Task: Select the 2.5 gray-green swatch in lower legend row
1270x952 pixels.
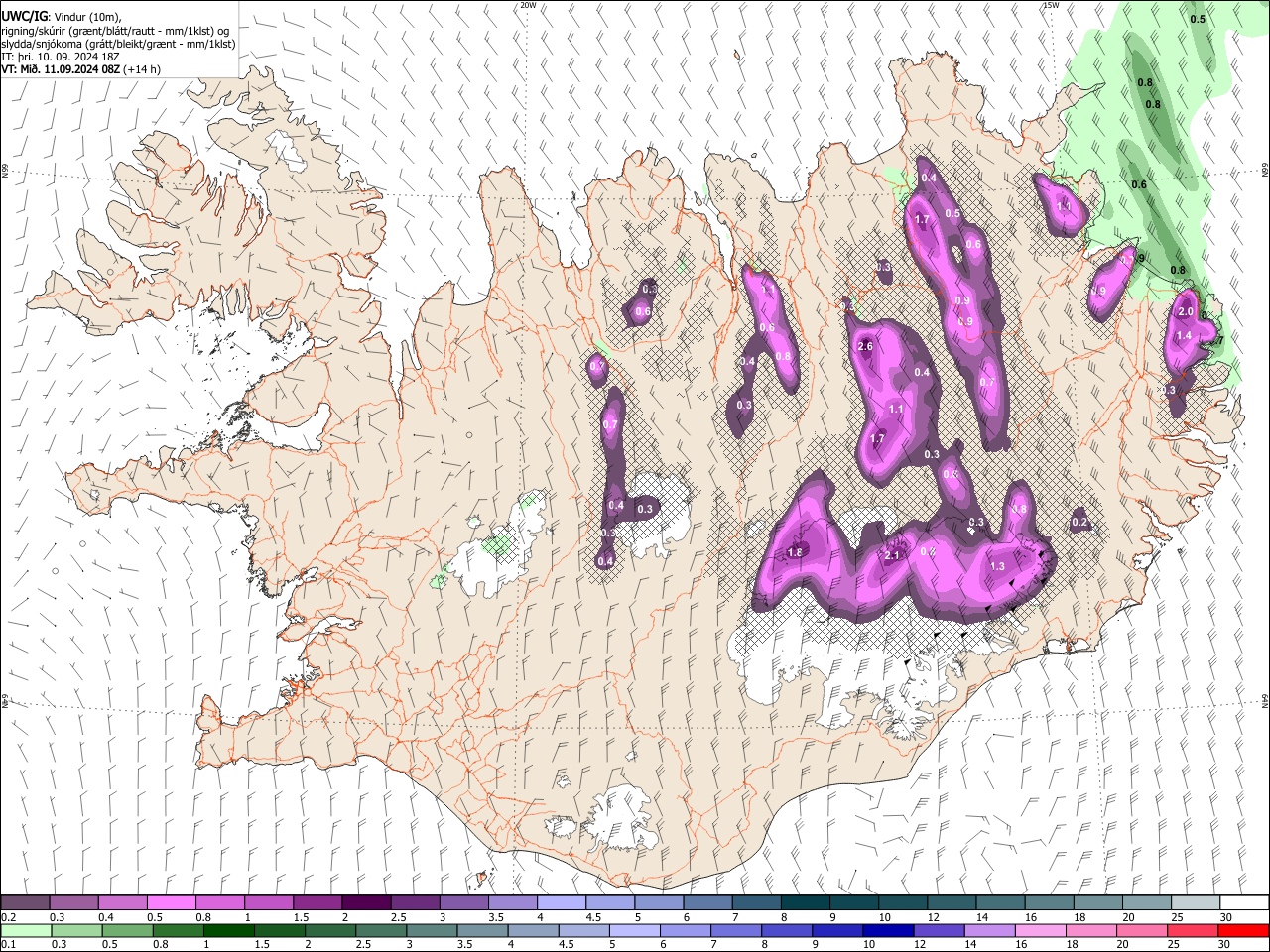Action: click(381, 930)
